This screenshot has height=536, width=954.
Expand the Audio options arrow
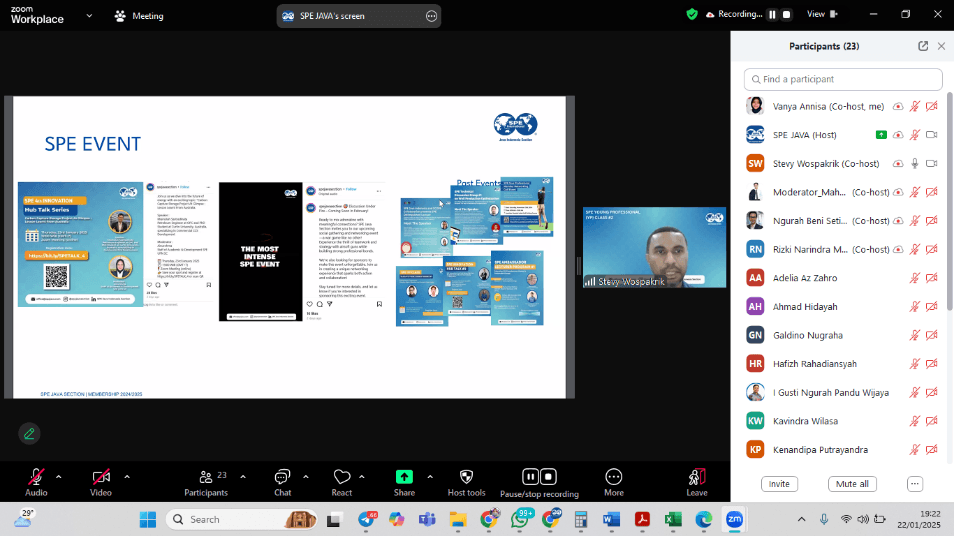pos(58,477)
